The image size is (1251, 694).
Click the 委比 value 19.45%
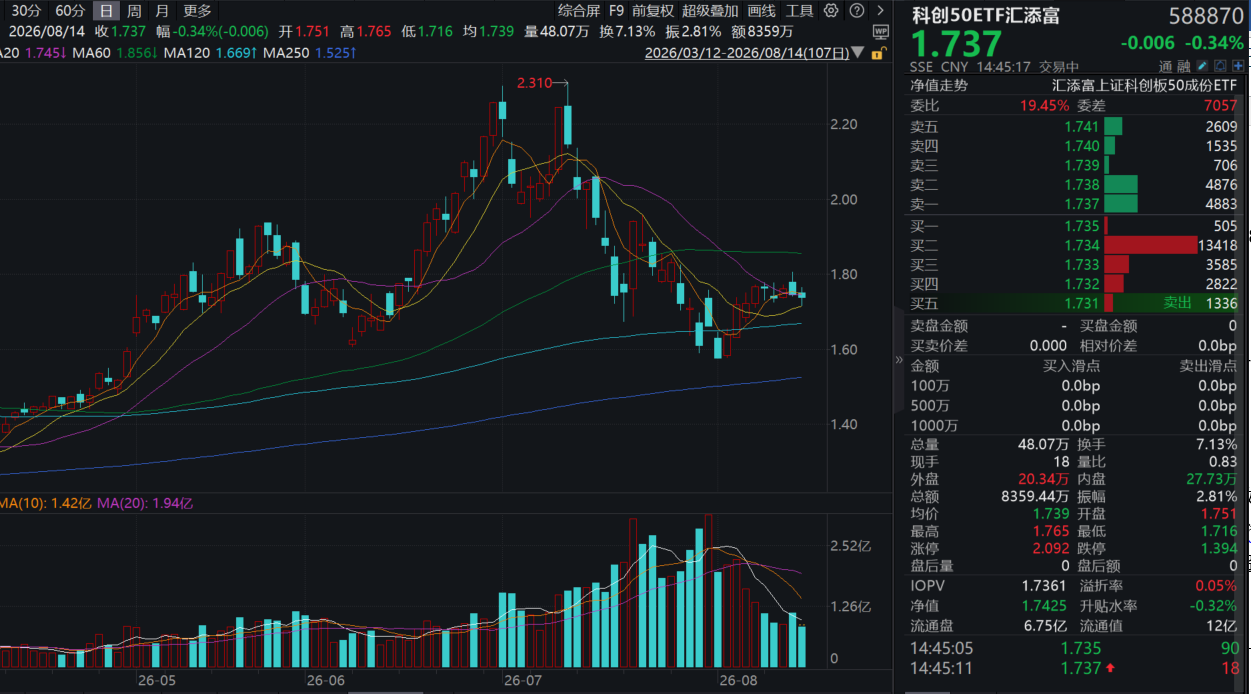1044,106
